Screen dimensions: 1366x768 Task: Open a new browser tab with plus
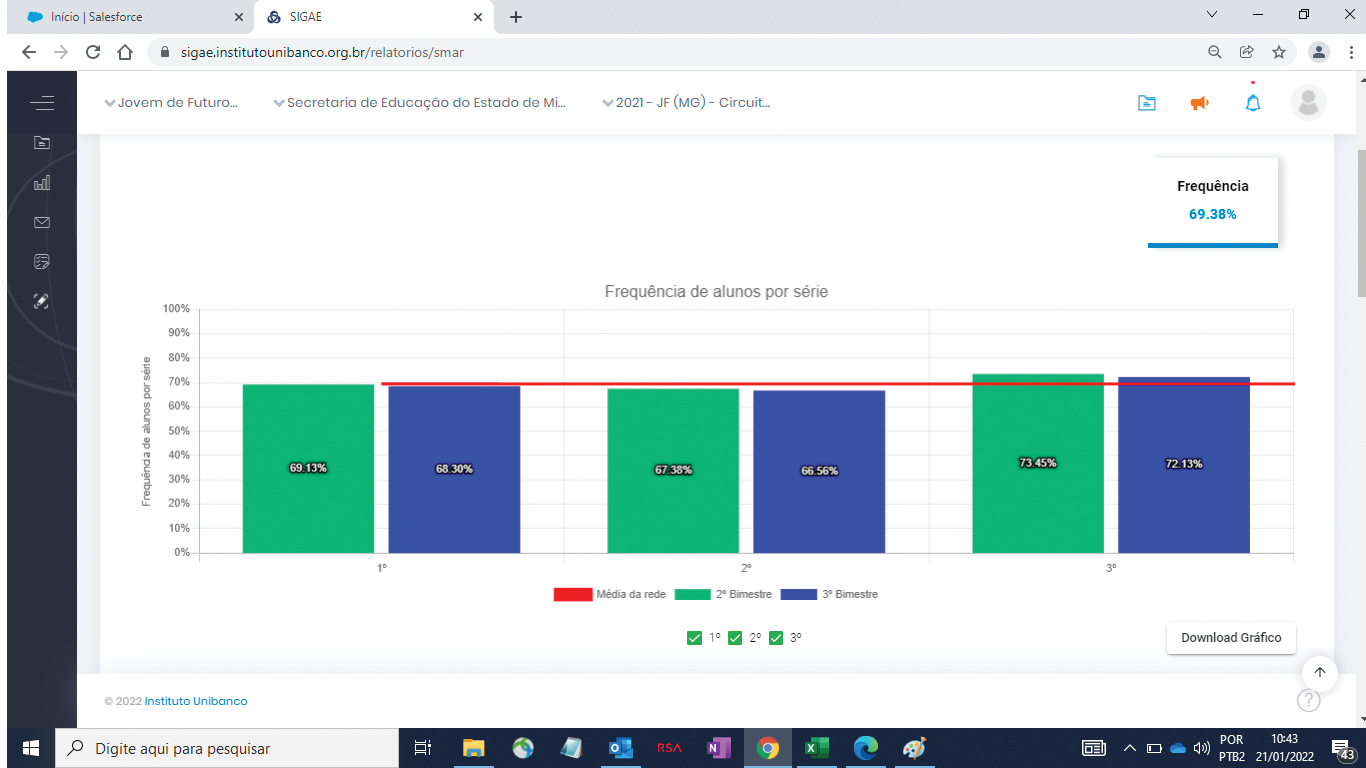point(516,17)
